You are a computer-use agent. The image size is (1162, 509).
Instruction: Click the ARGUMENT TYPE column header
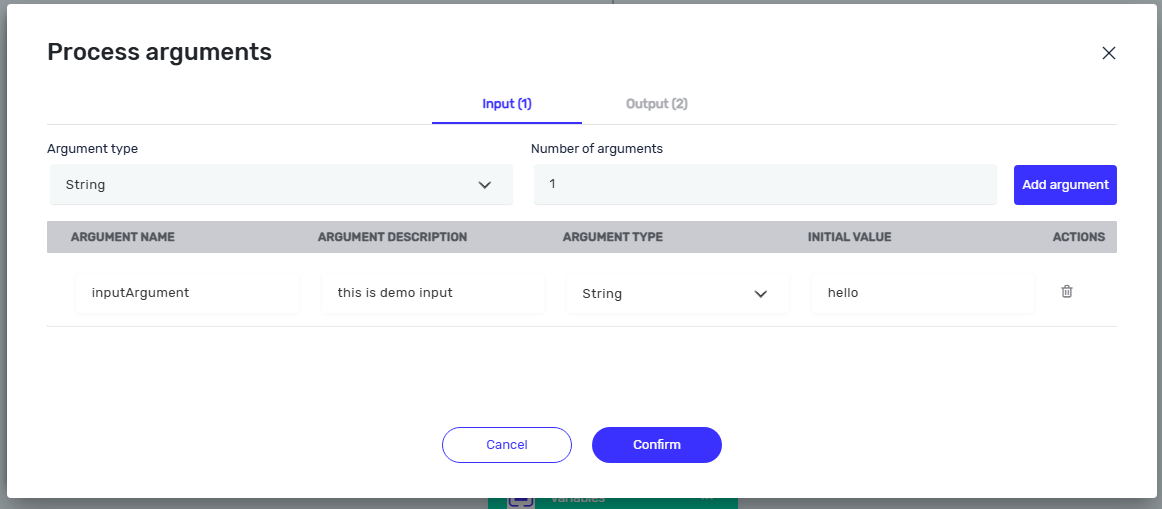tap(613, 237)
